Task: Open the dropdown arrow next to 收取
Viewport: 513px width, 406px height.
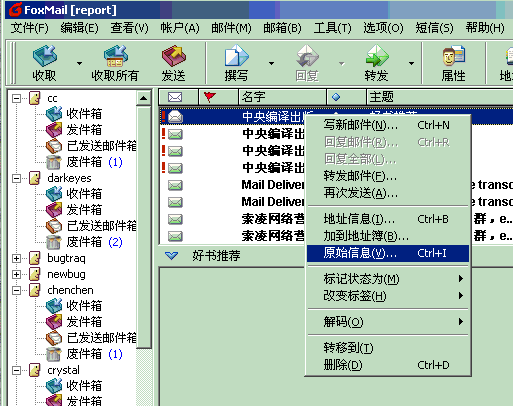Action: 79,63
